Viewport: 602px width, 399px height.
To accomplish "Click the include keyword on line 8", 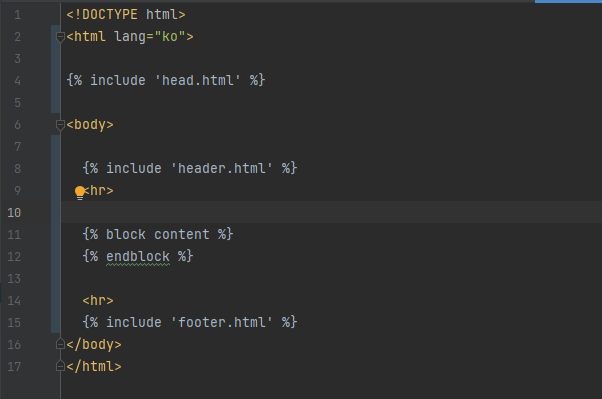I will [134, 168].
